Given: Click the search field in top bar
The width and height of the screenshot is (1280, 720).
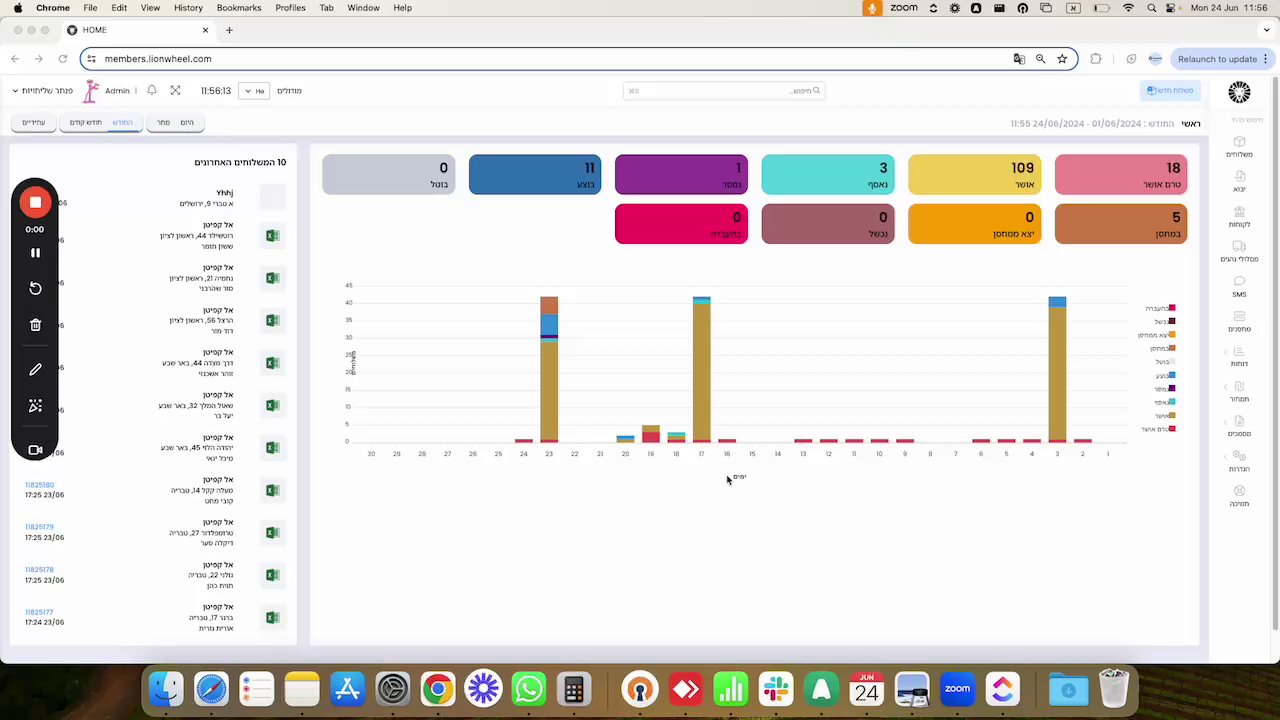Looking at the screenshot, I should (x=725, y=91).
